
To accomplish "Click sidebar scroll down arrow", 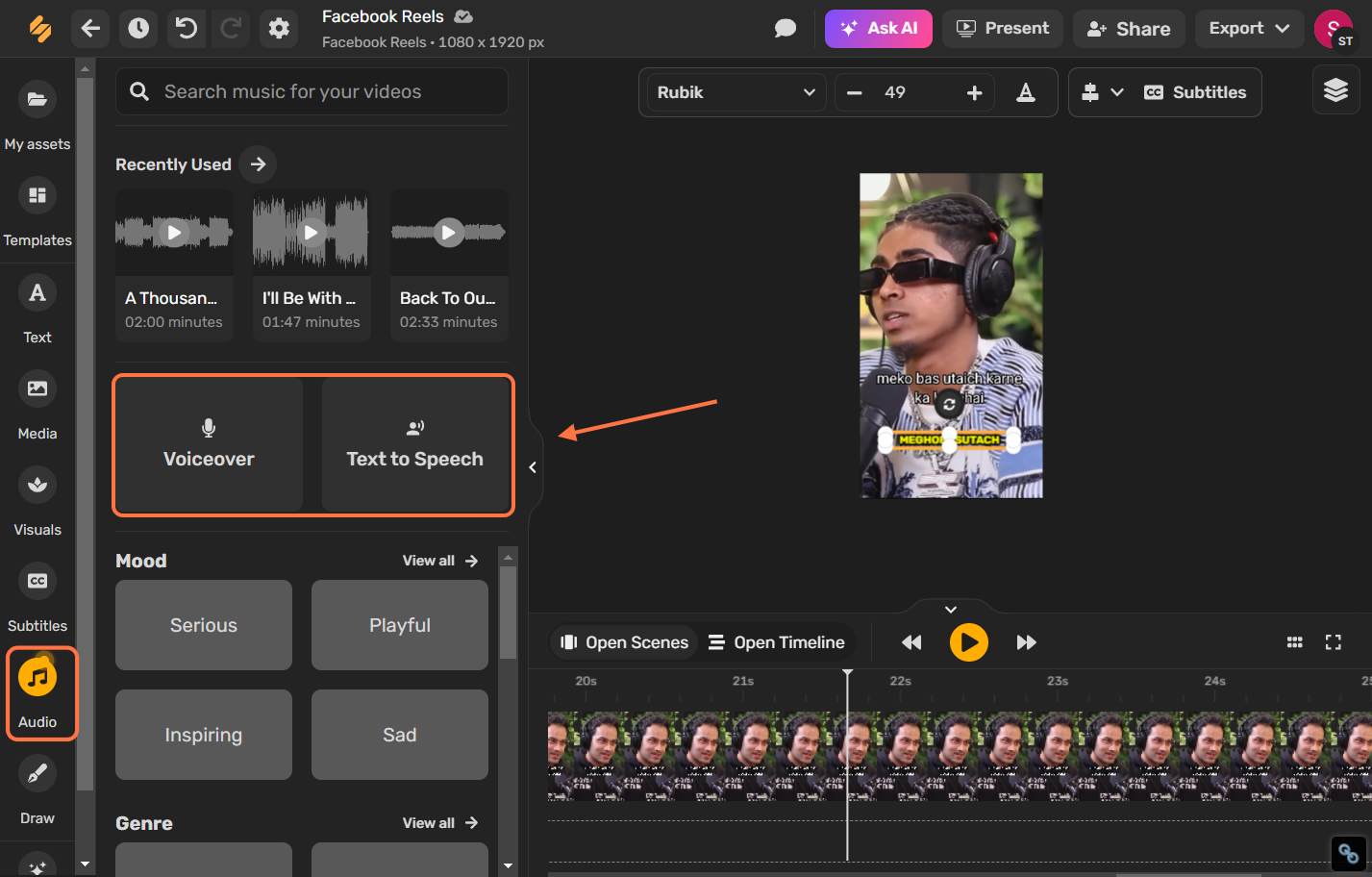I will 85,864.
